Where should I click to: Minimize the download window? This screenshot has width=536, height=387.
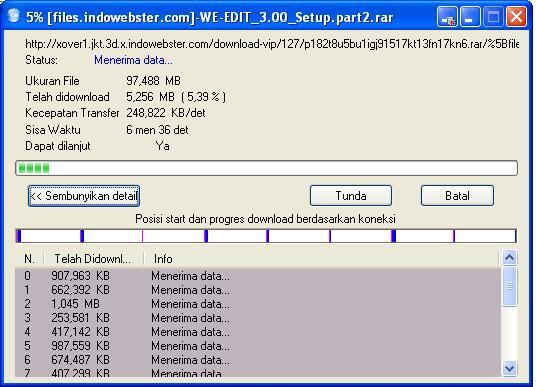(470, 17)
